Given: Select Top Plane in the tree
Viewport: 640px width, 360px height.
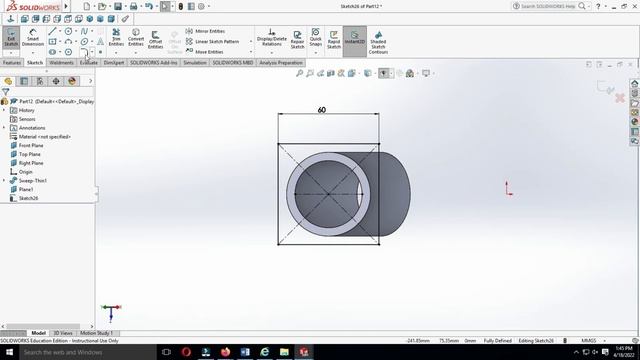Looking at the screenshot, I should 26,154.
